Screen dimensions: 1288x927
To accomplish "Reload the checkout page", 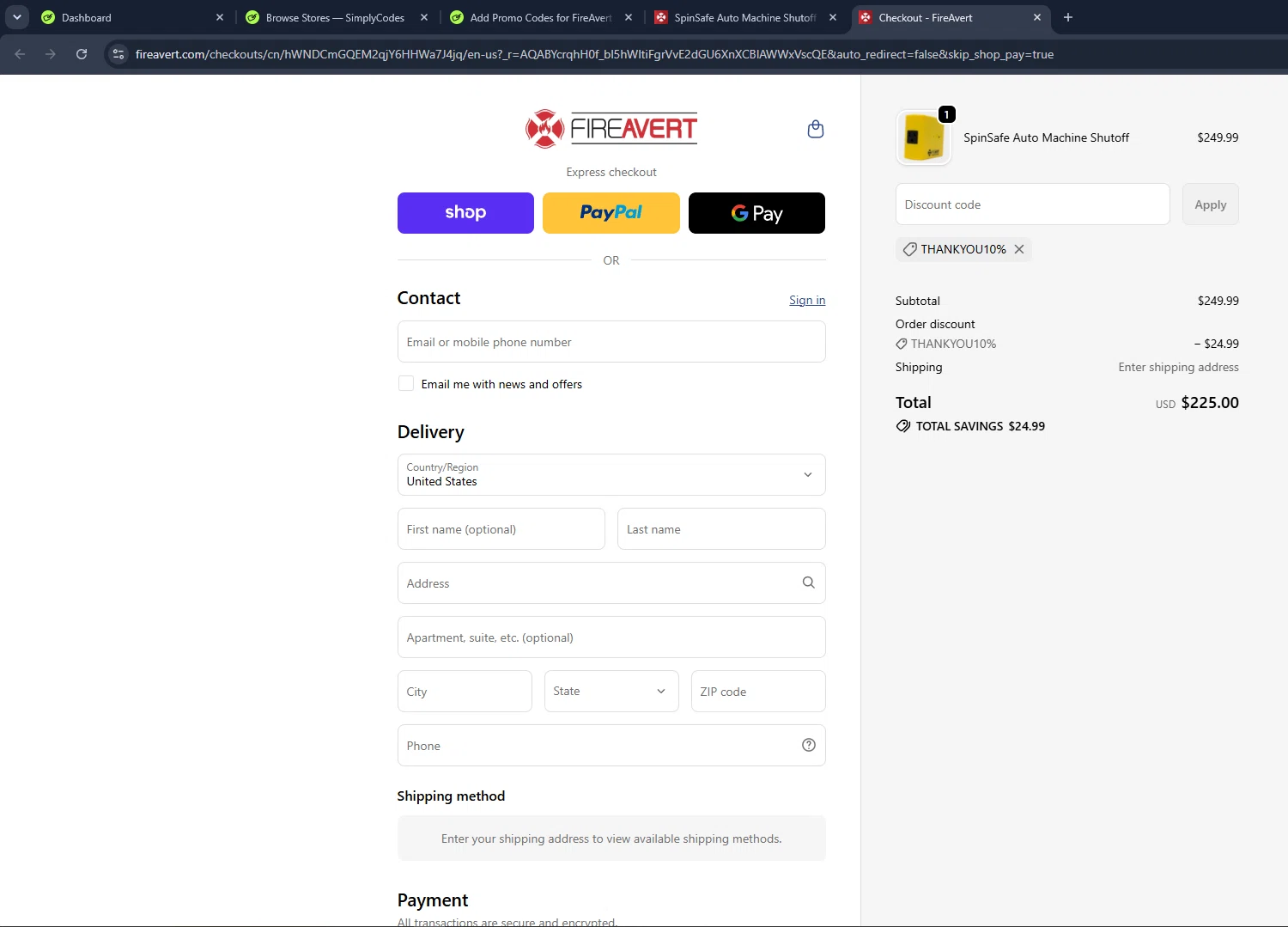I will click(82, 54).
